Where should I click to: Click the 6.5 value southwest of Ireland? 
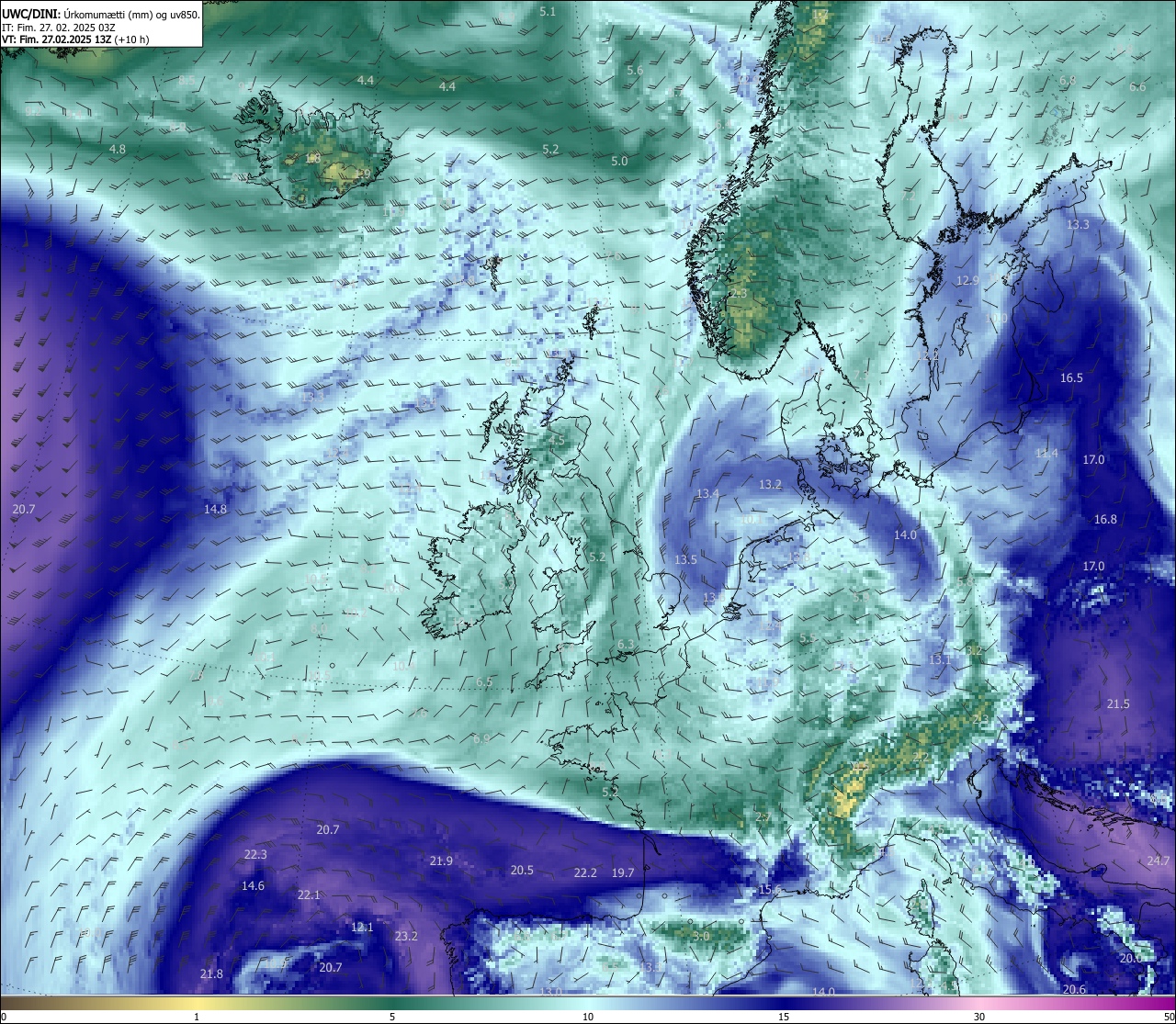484,682
